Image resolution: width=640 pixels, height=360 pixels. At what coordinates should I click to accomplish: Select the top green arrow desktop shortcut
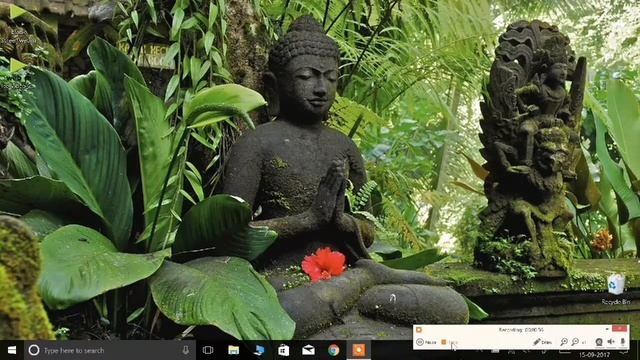pyautogui.click(x=17, y=12)
